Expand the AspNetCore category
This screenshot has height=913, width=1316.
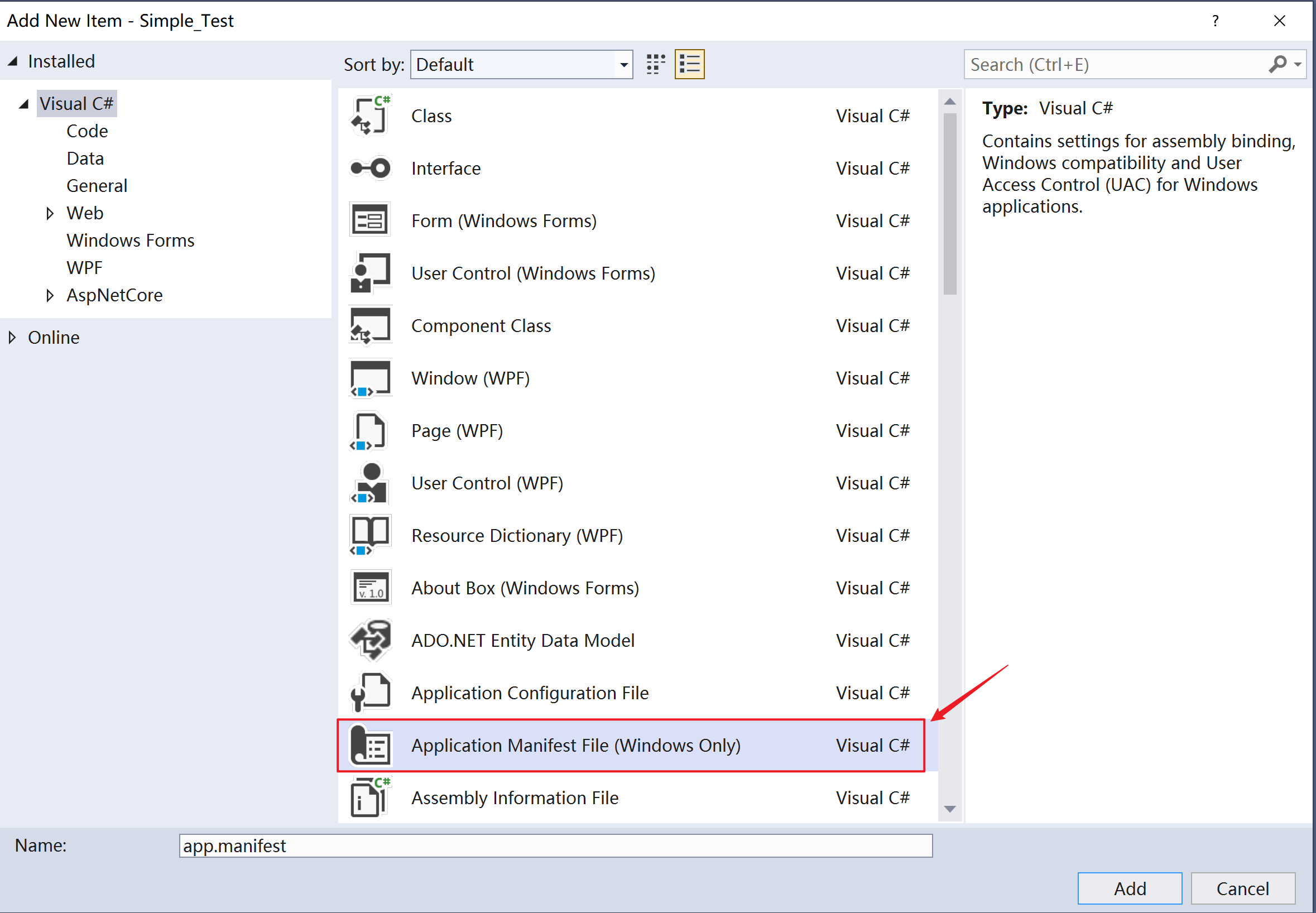50,295
